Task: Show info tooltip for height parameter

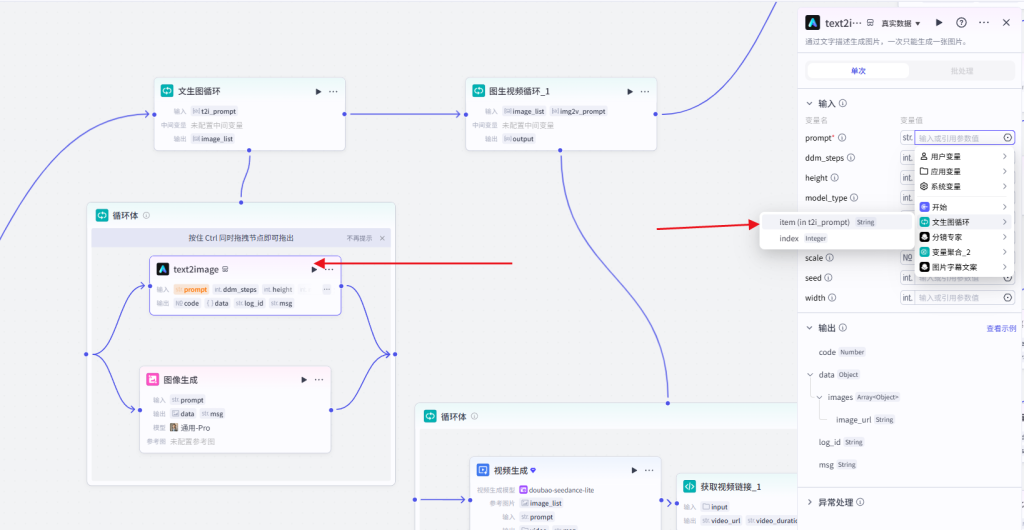Action: [x=835, y=178]
